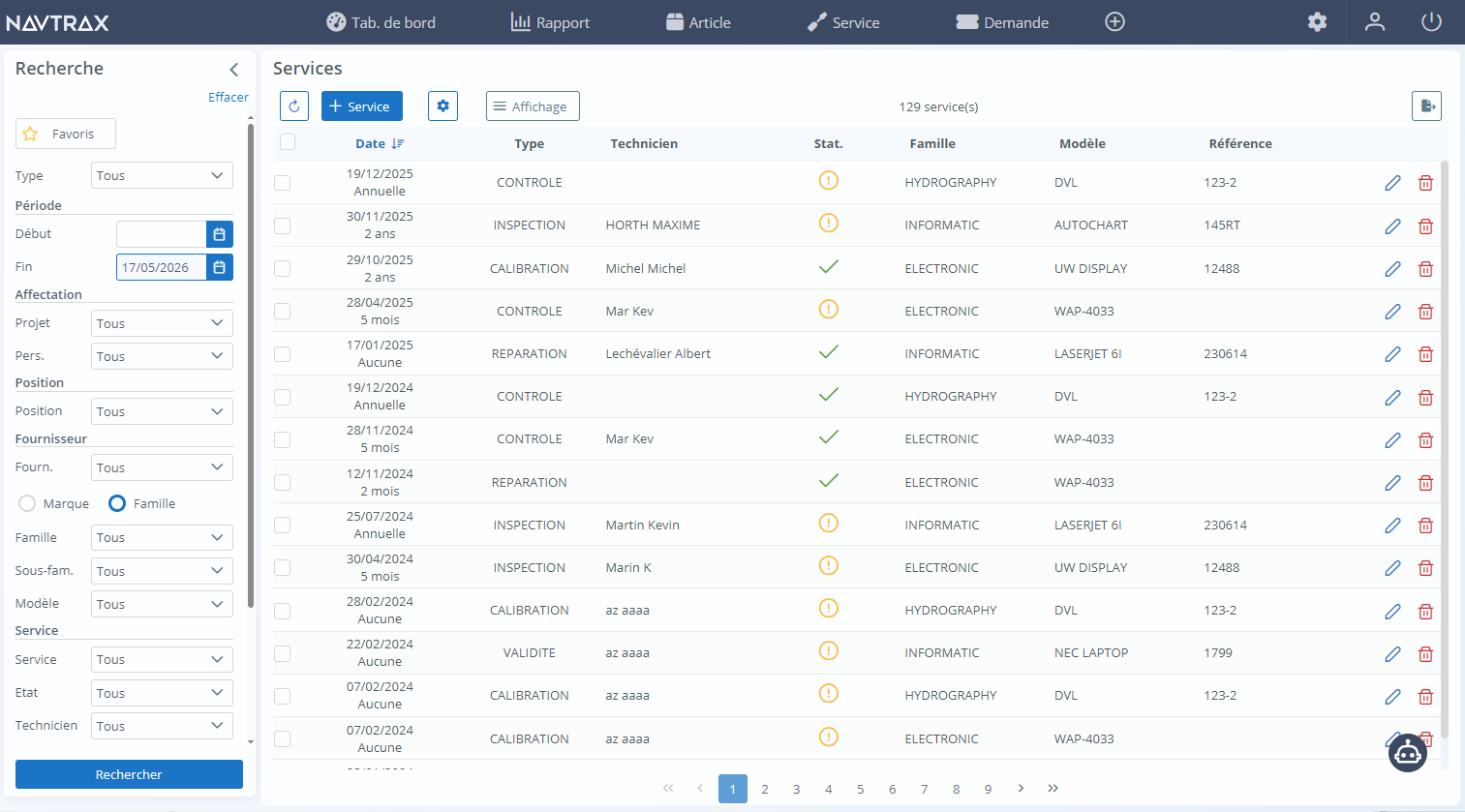
Task: Click the user account icon in the navbar
Action: pyautogui.click(x=1375, y=21)
